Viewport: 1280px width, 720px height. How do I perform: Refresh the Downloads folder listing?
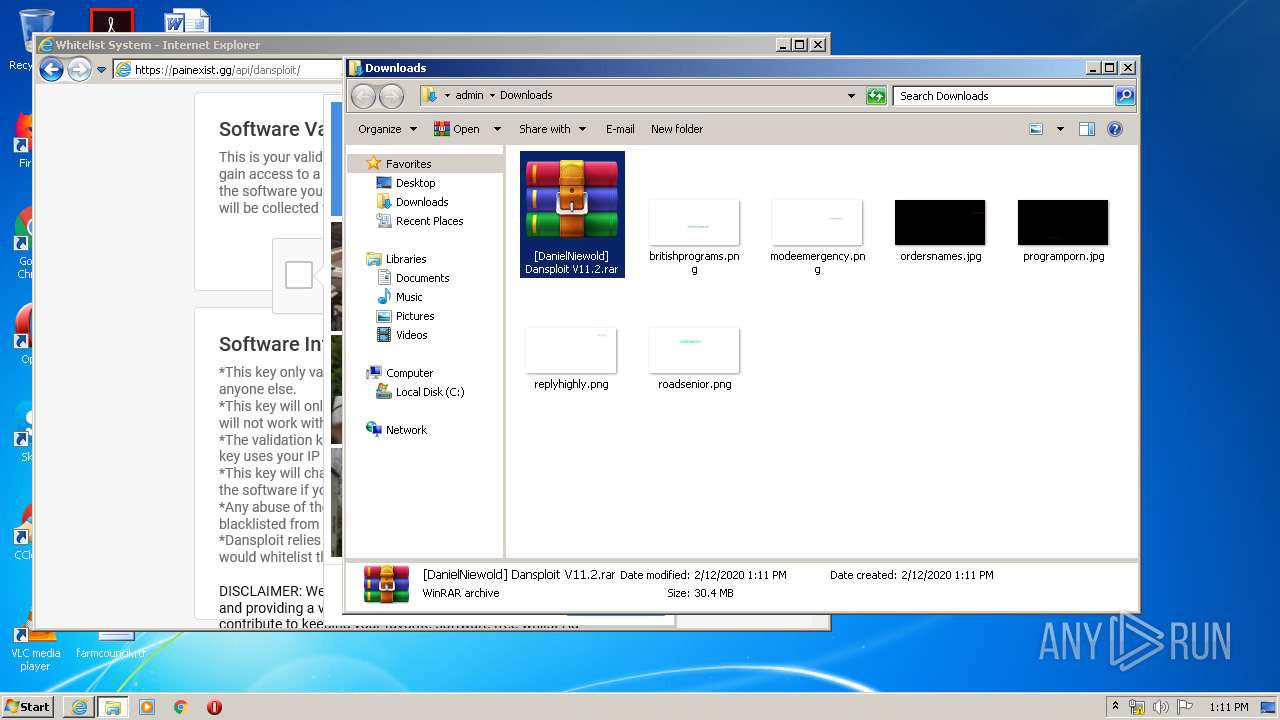[876, 96]
